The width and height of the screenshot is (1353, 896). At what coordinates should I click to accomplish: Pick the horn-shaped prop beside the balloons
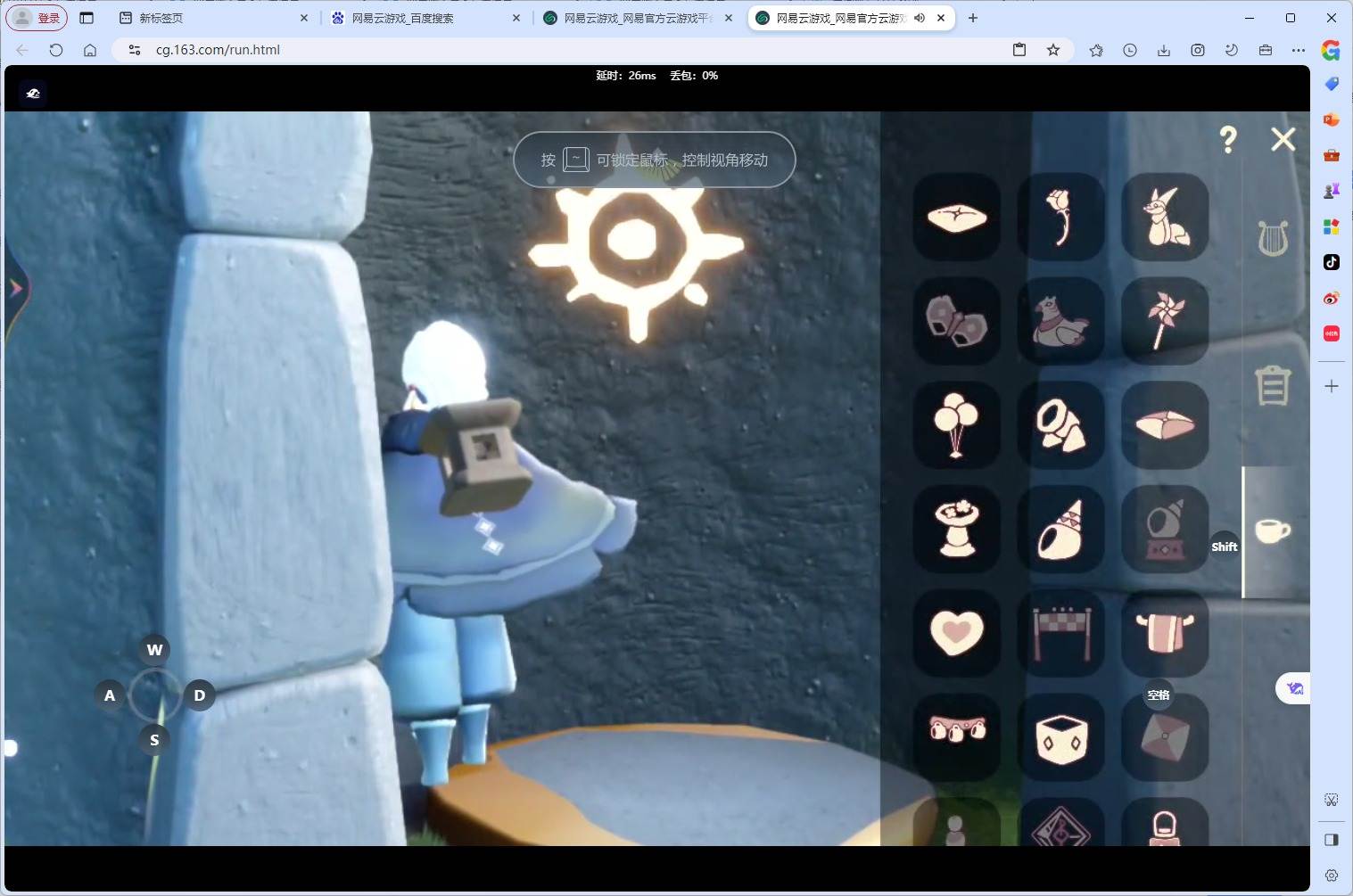click(1060, 425)
